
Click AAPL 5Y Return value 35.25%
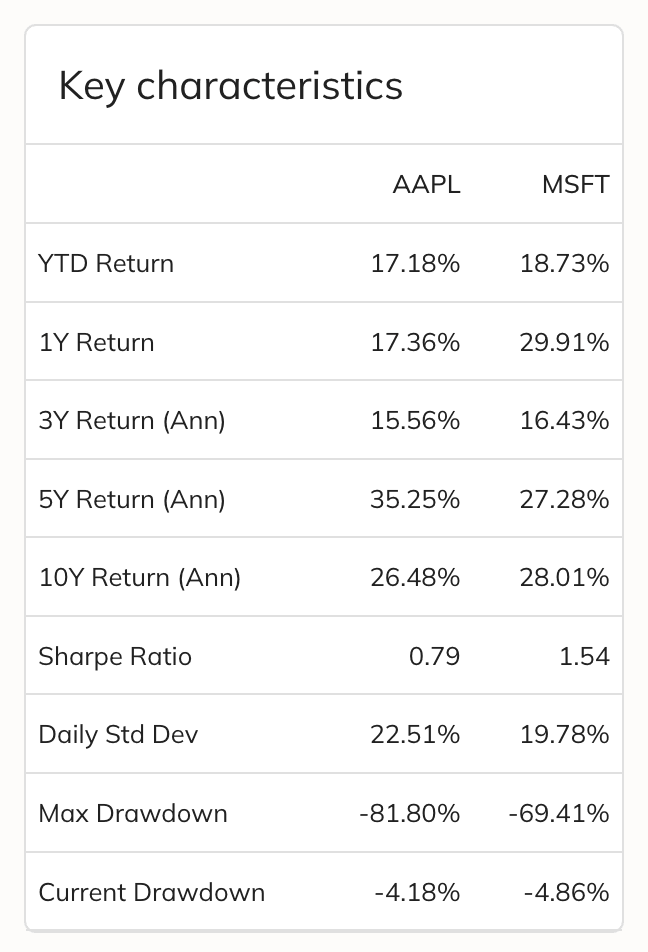click(x=415, y=499)
